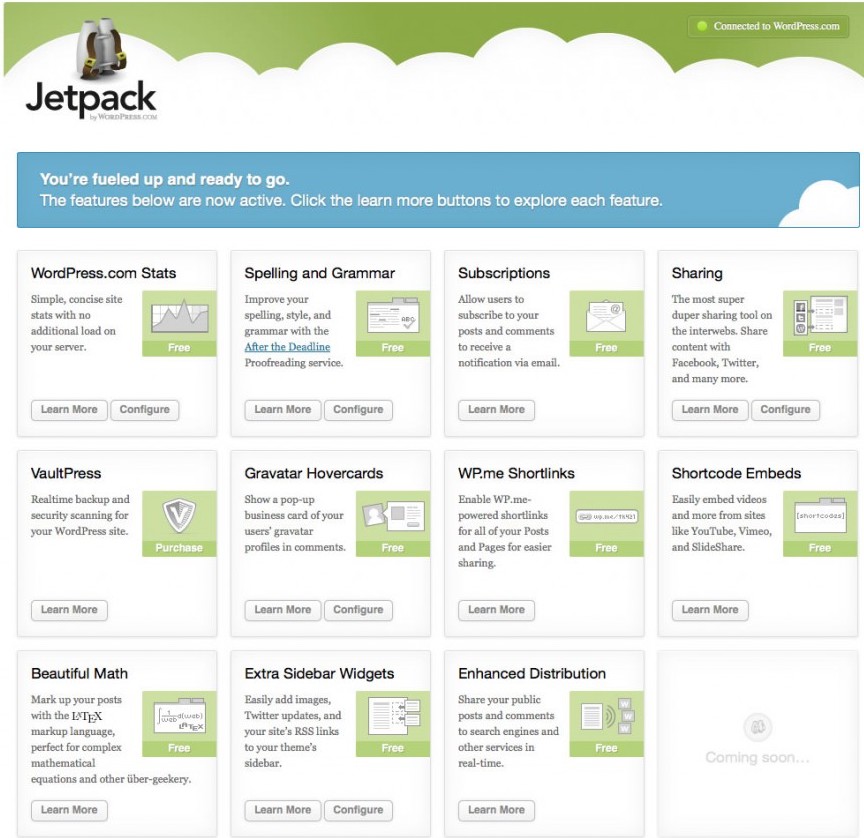Click the WordPress.com Stats graph icon
The image size is (864, 838).
point(179,315)
